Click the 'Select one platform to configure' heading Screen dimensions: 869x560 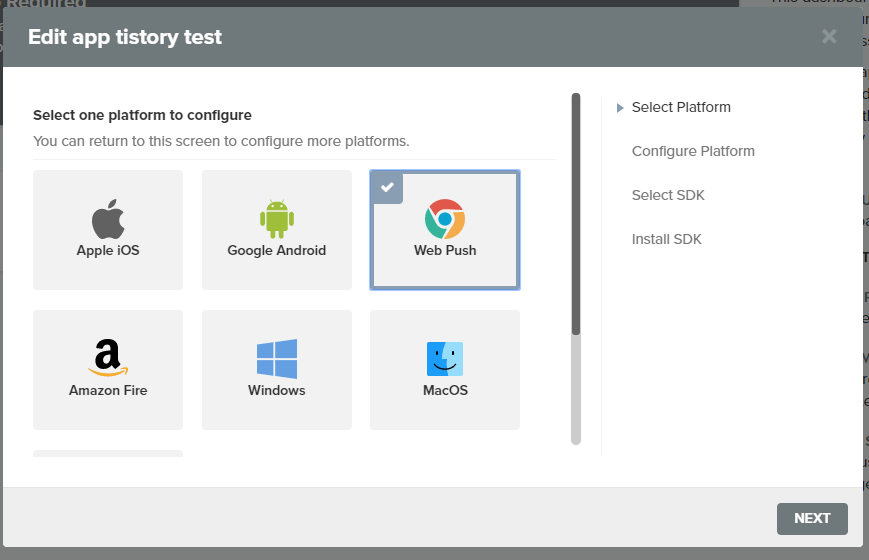pos(142,115)
